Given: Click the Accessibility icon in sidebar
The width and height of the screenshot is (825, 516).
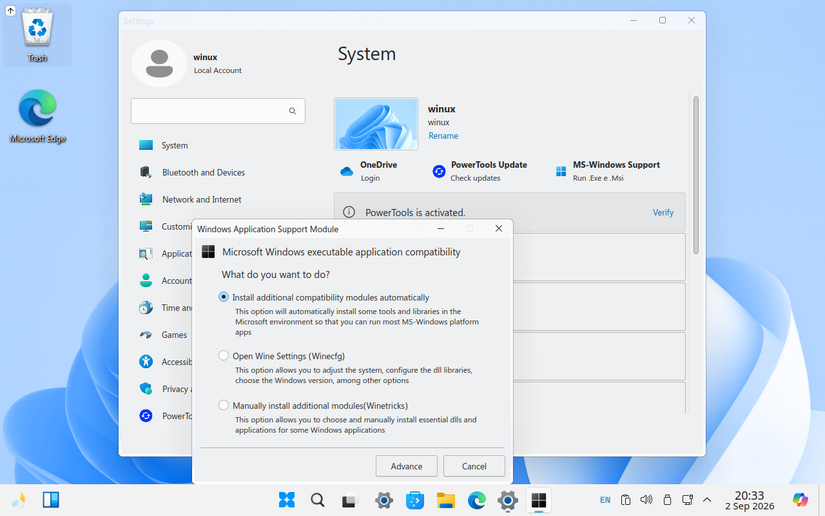Looking at the screenshot, I should [146, 361].
